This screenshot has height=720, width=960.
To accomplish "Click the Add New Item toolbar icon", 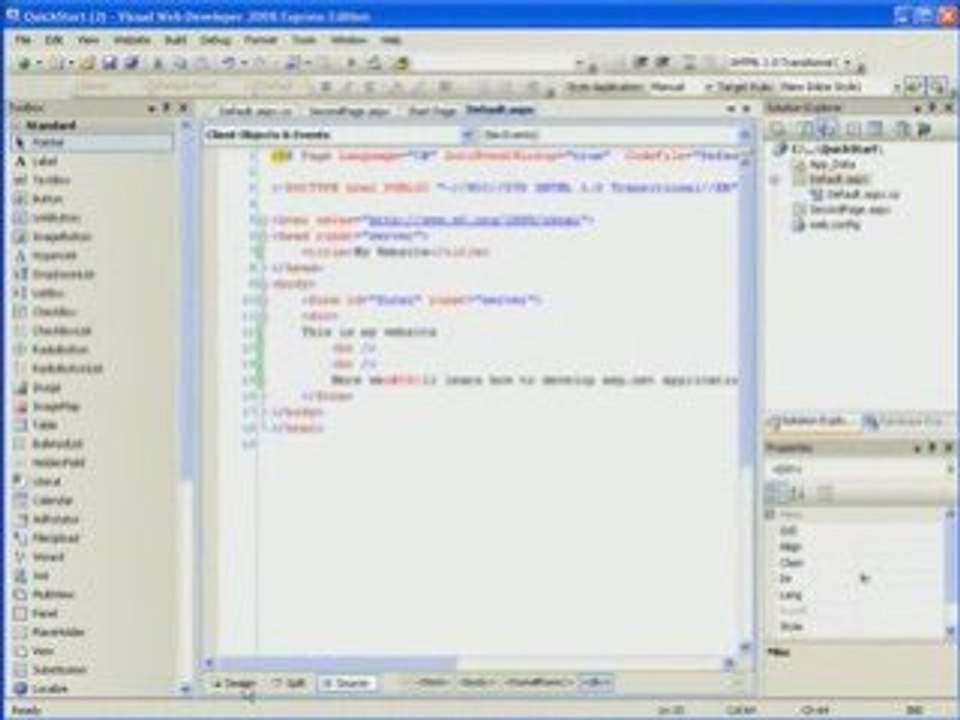I will pos(58,62).
